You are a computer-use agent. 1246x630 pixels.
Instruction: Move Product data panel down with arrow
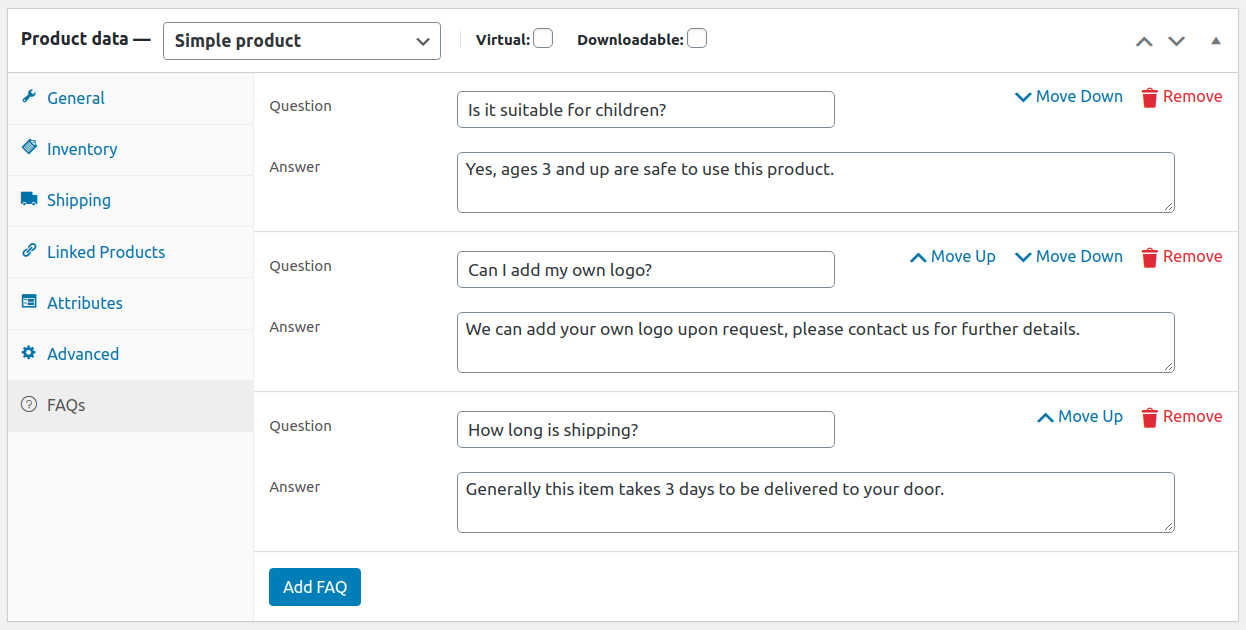1177,41
